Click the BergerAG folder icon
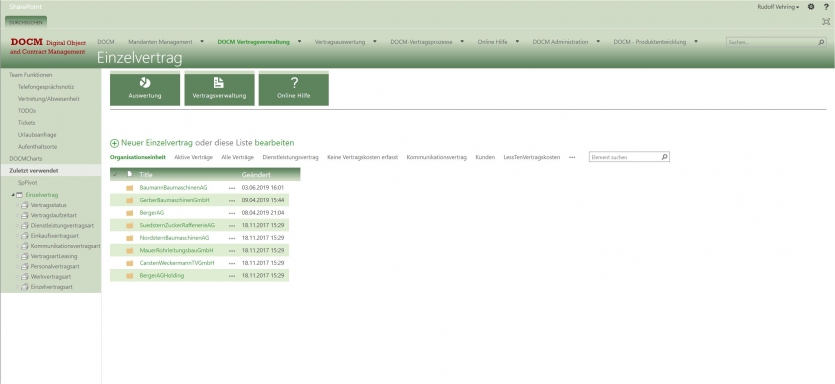The width and height of the screenshot is (835, 384). [129, 213]
